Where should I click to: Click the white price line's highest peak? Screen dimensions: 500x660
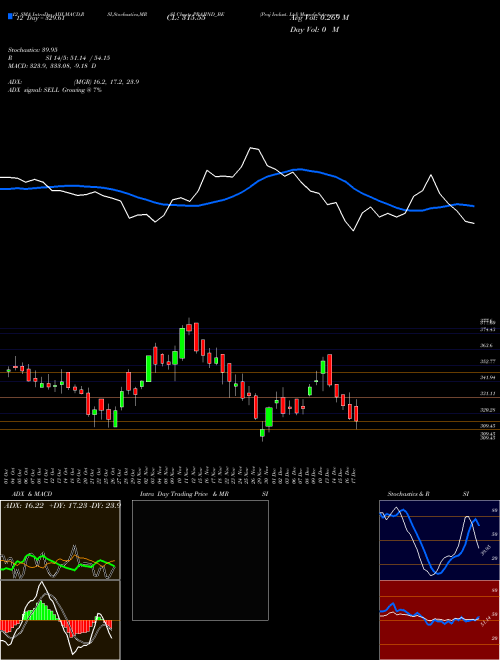[253, 148]
